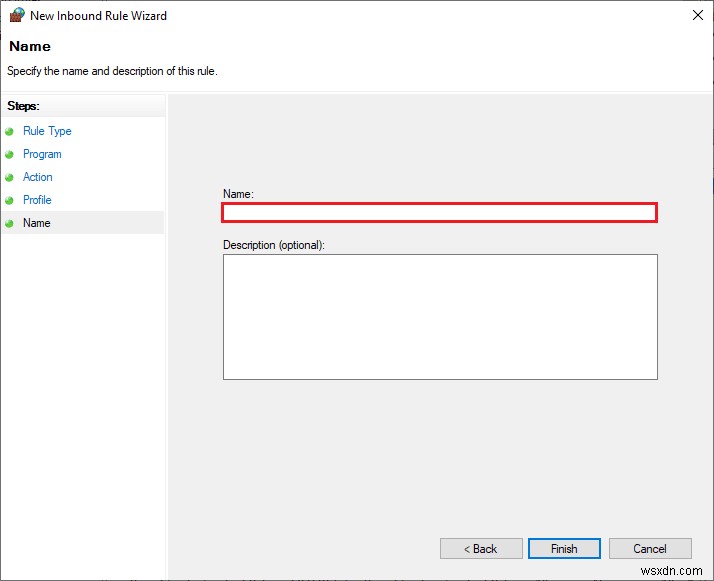Close the New Inbound Rule Wizard window
The height and width of the screenshot is (581, 714).
(x=695, y=15)
